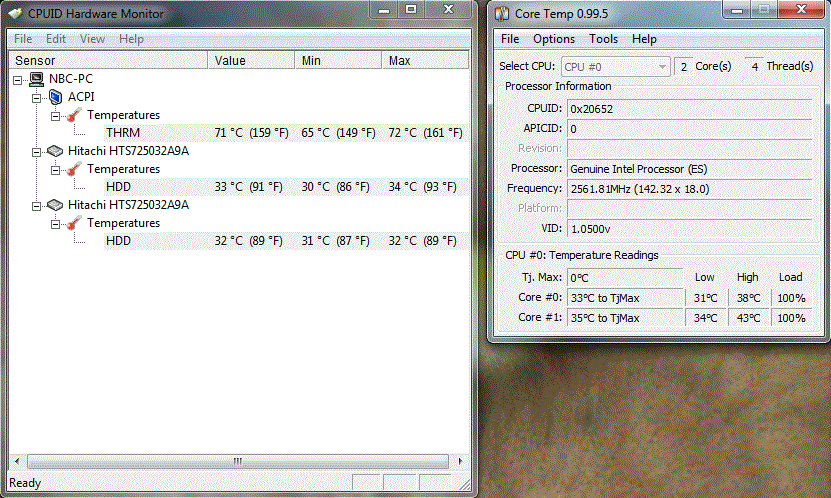Collapse second Hitachi HTS725032A9A node
The image size is (831, 498).
(x=37, y=206)
